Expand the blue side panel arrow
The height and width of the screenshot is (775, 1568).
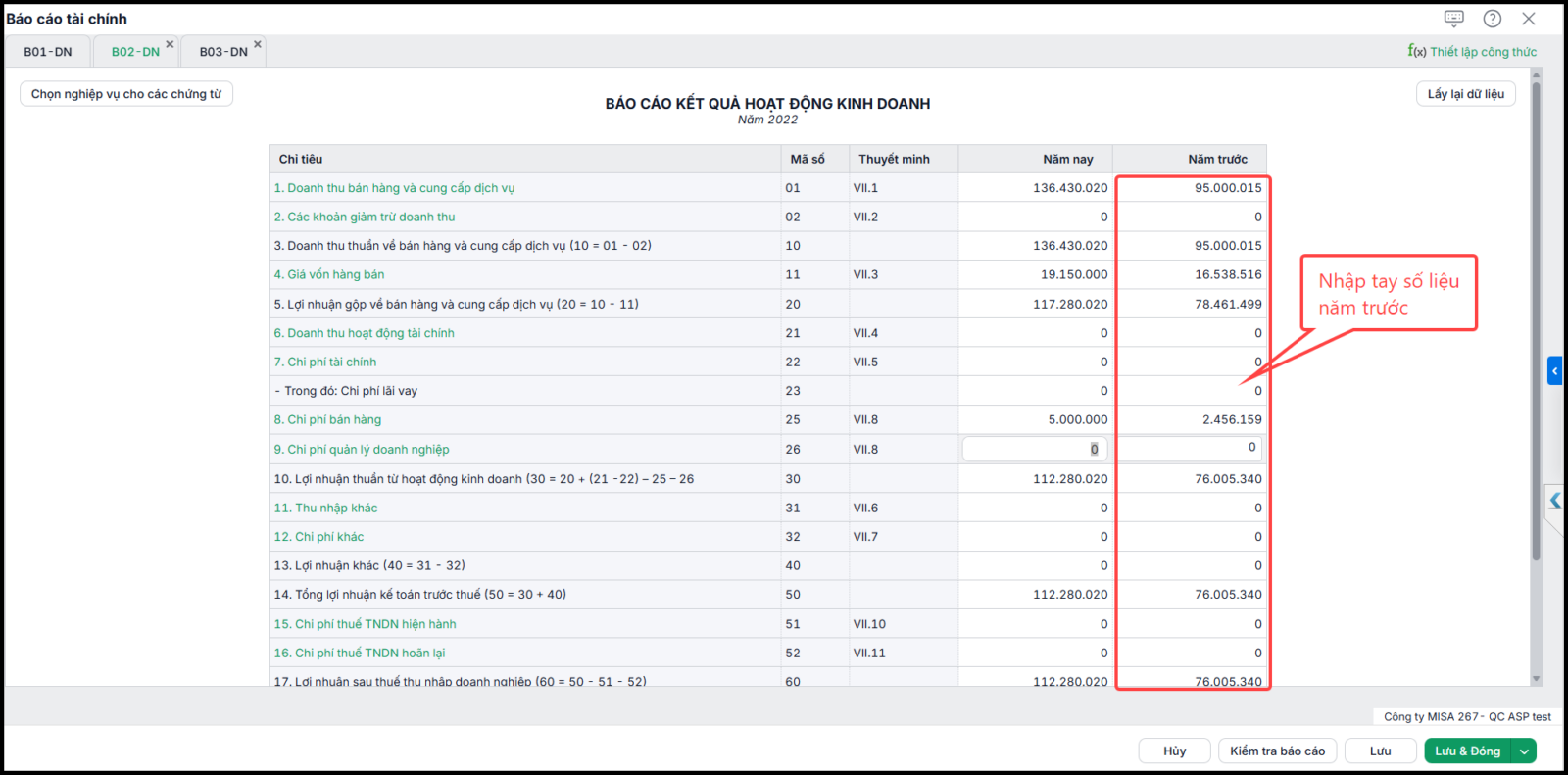pos(1554,370)
